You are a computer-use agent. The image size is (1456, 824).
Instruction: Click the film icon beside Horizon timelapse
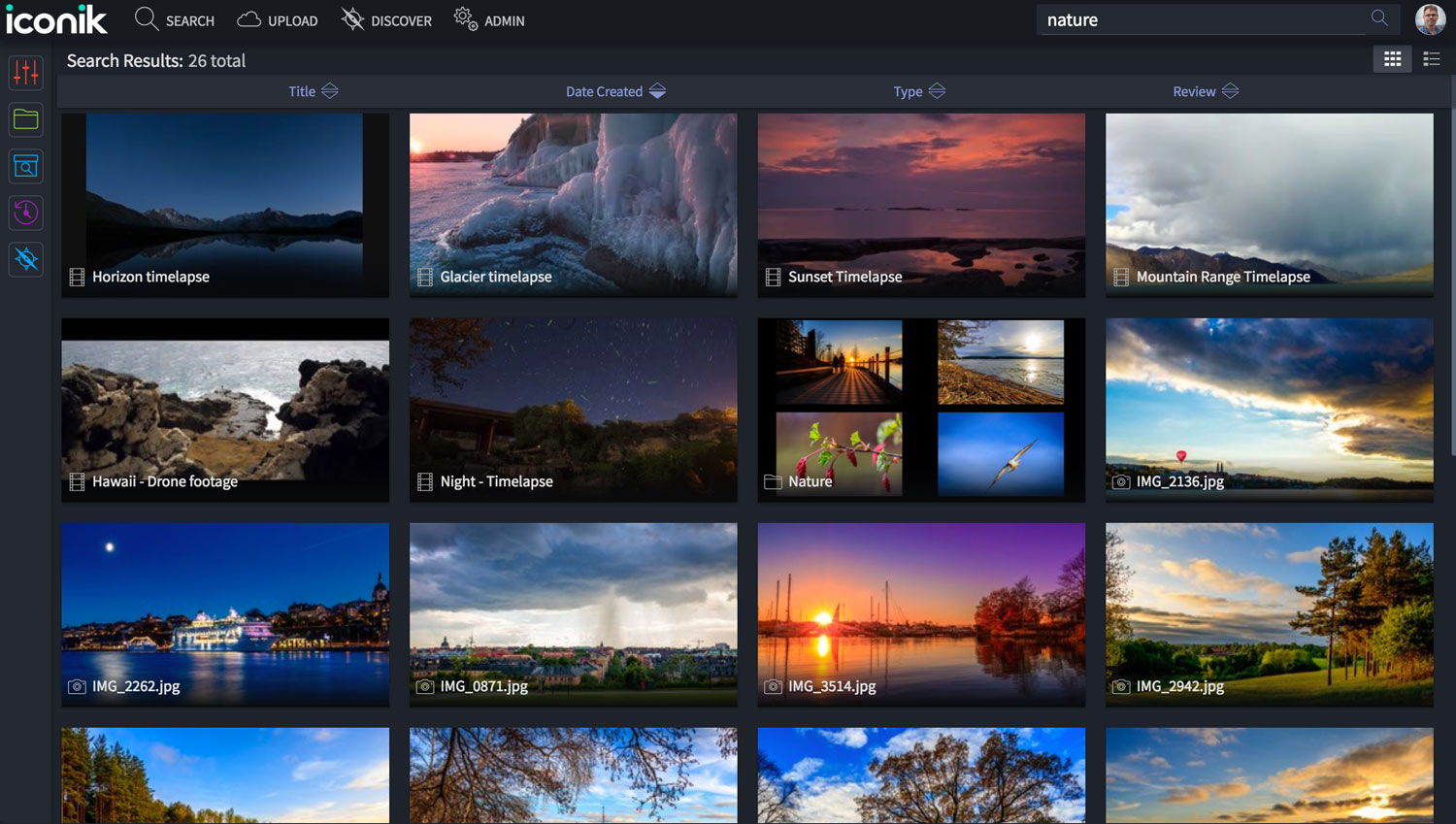pyautogui.click(x=77, y=278)
